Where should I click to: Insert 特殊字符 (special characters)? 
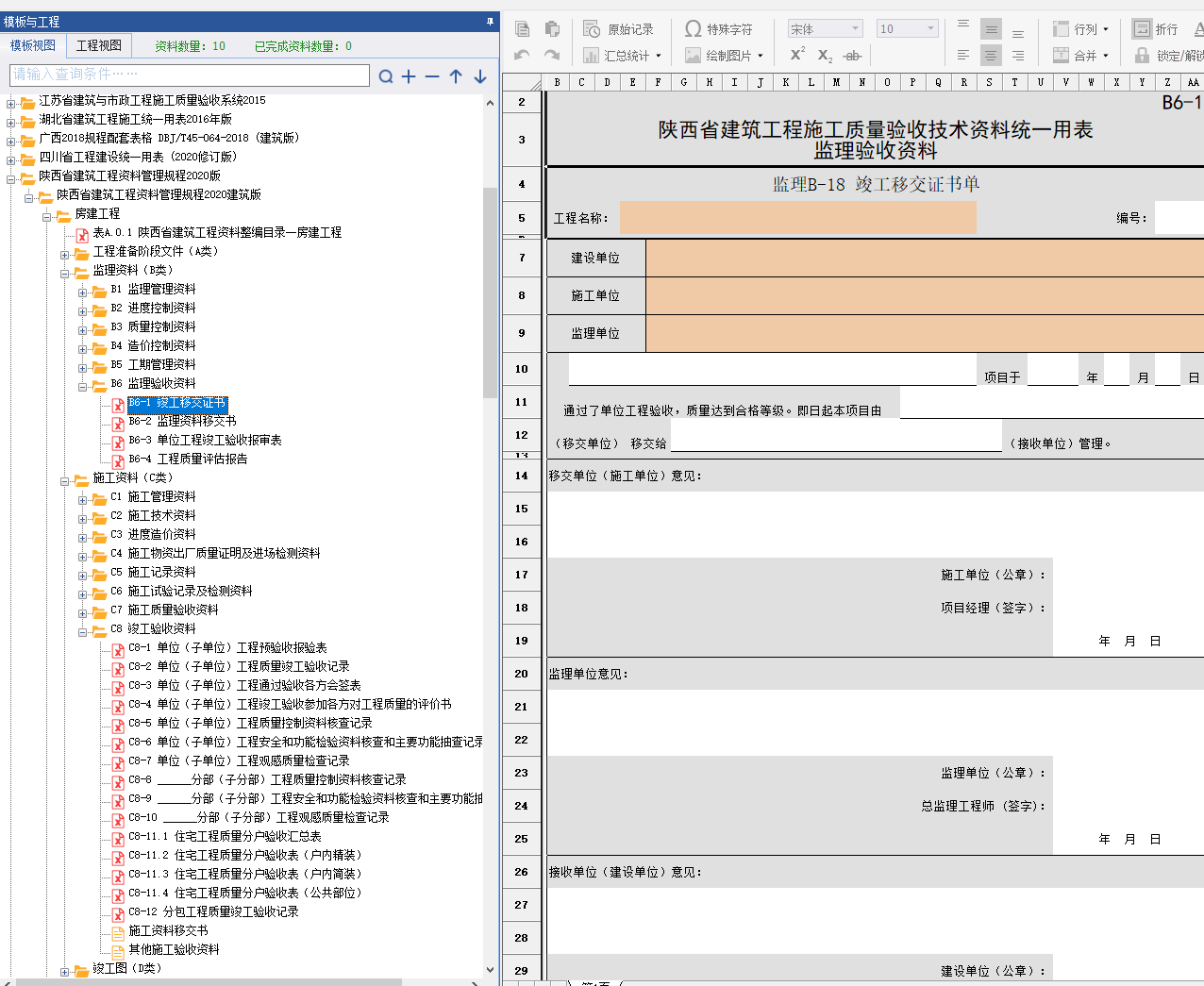[x=719, y=29]
